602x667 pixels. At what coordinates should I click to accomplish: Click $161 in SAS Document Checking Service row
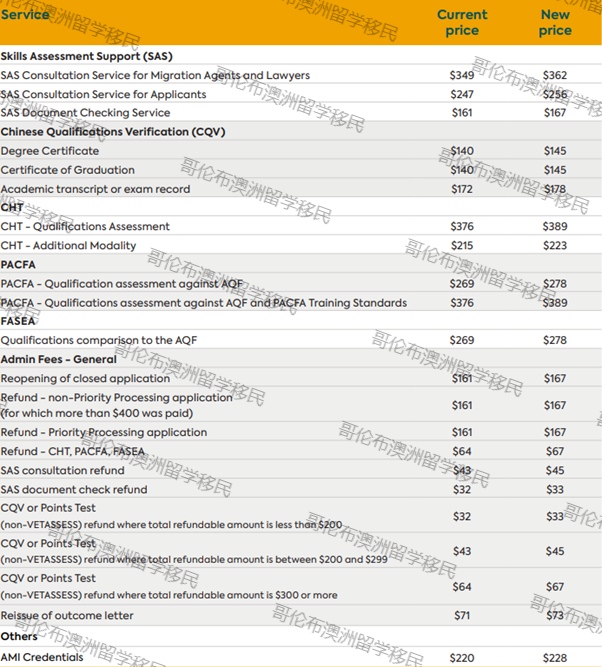coord(462,113)
